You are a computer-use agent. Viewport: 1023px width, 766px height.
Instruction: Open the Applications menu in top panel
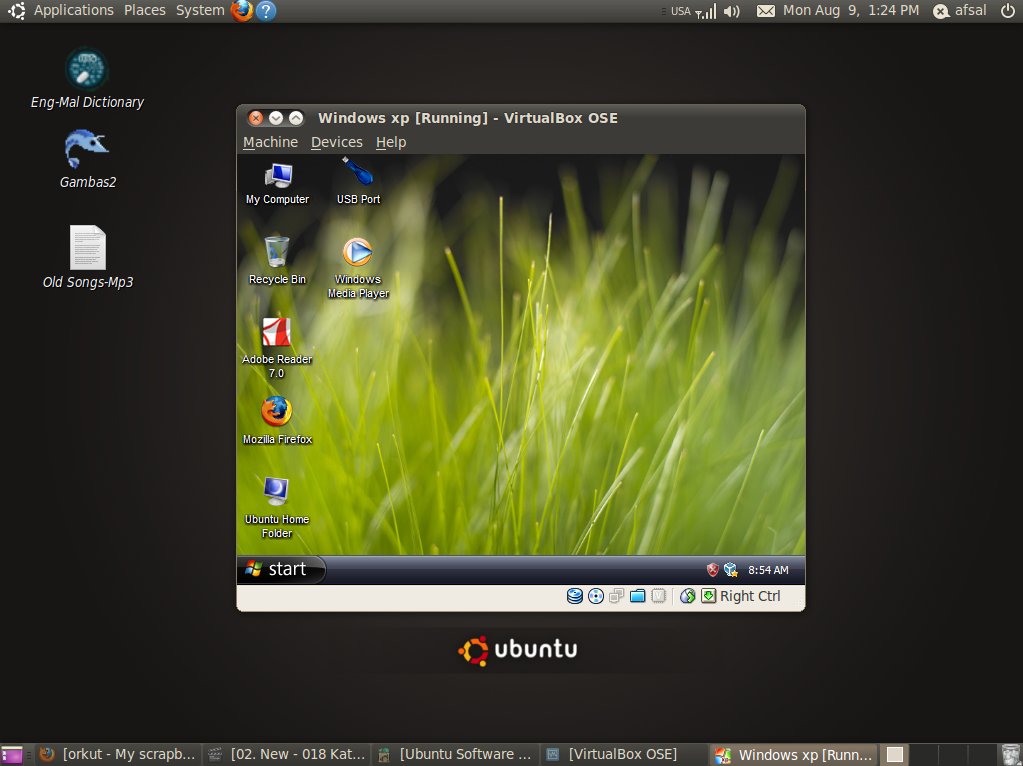74,10
